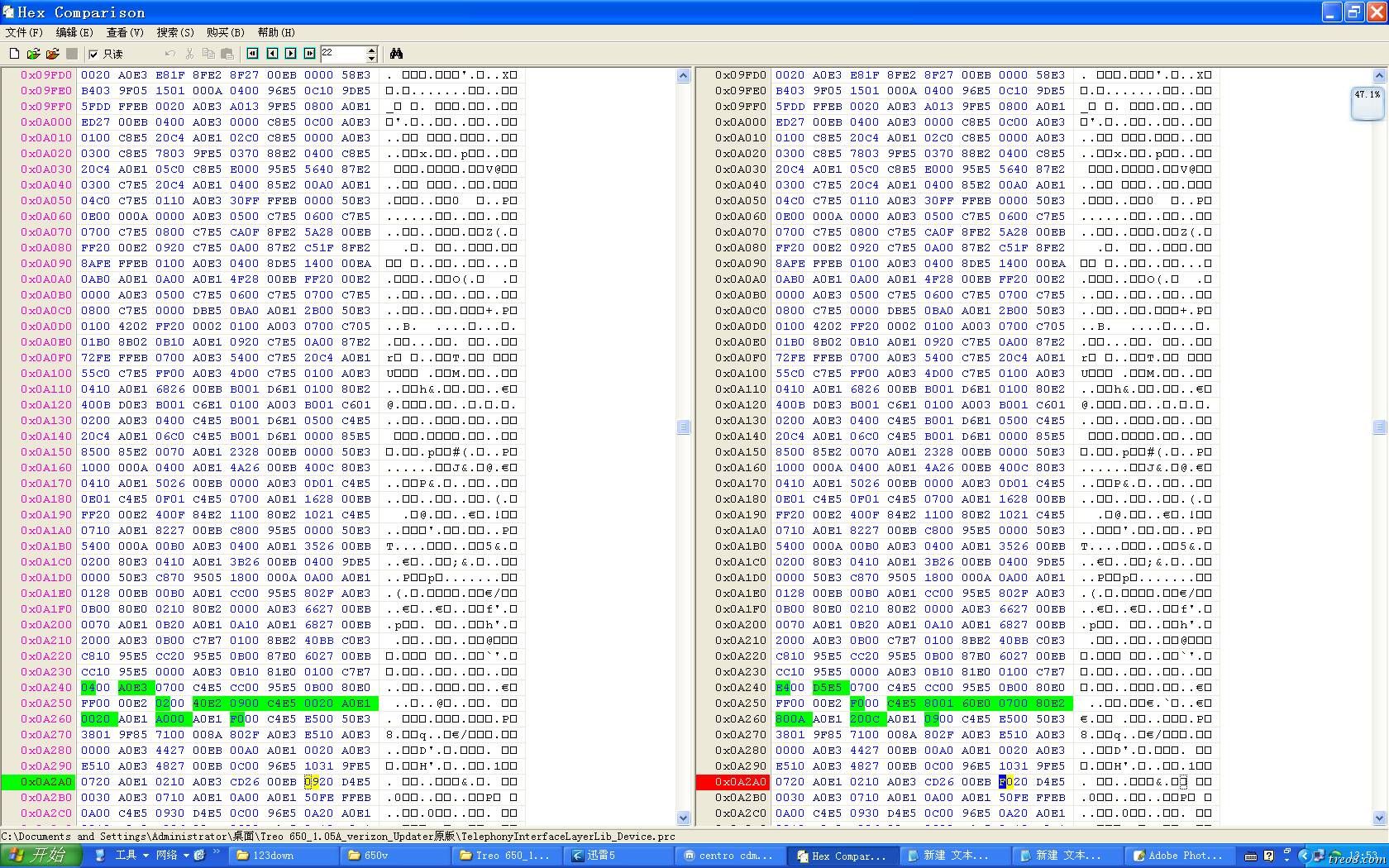The image size is (1389, 868).
Task: Click the highlighted F020 value in right pane
Action: click(1013, 782)
